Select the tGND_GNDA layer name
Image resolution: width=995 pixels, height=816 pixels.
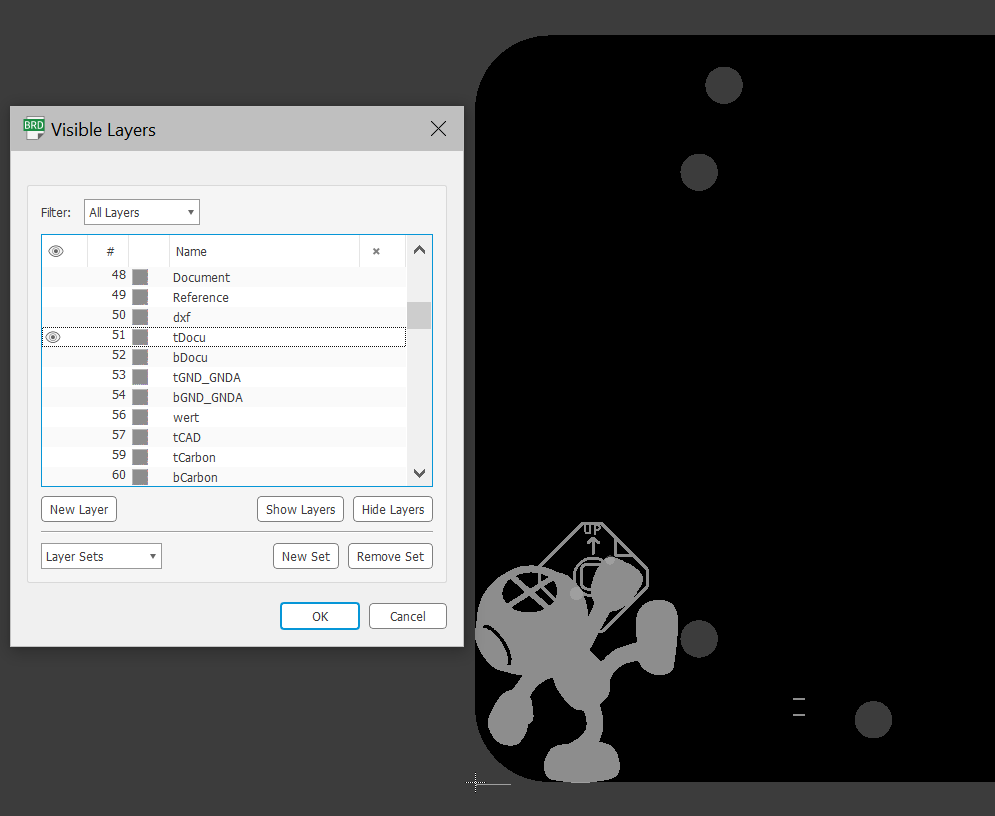(206, 378)
